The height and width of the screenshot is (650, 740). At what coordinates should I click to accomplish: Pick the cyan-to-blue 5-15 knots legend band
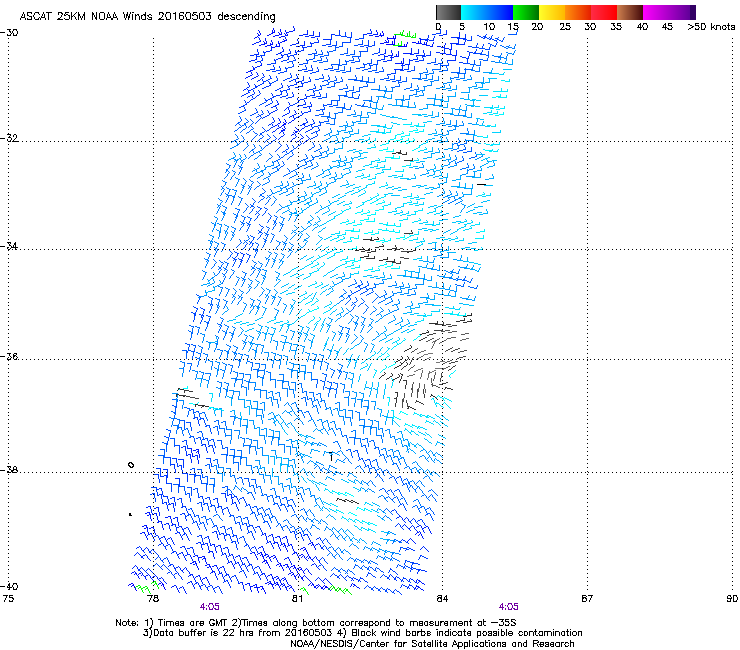coord(487,12)
